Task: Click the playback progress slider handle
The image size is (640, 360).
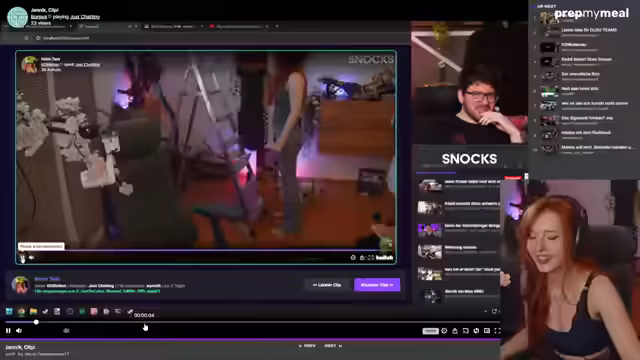Action: click(x=36, y=322)
